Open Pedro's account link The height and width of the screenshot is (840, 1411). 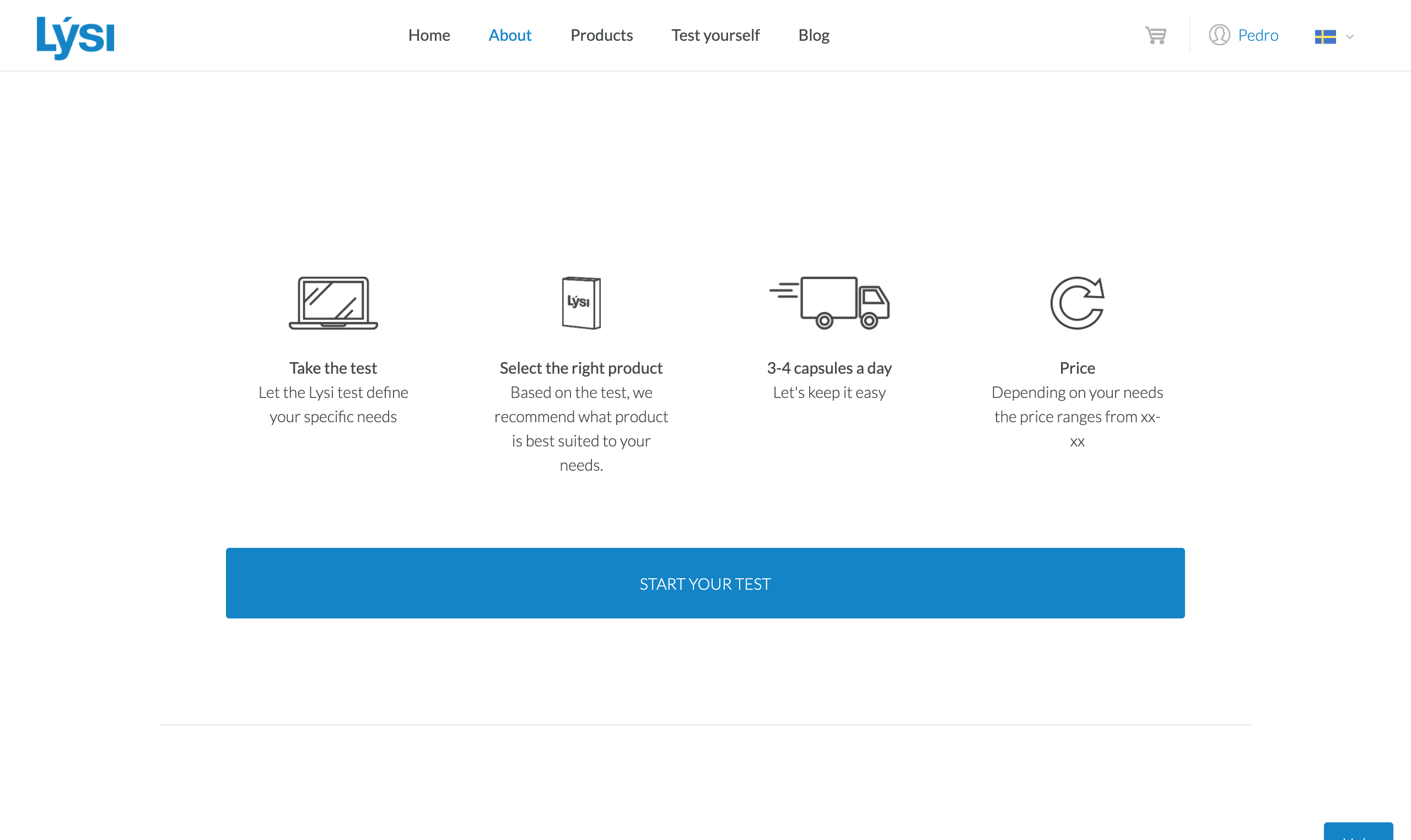pos(1258,35)
